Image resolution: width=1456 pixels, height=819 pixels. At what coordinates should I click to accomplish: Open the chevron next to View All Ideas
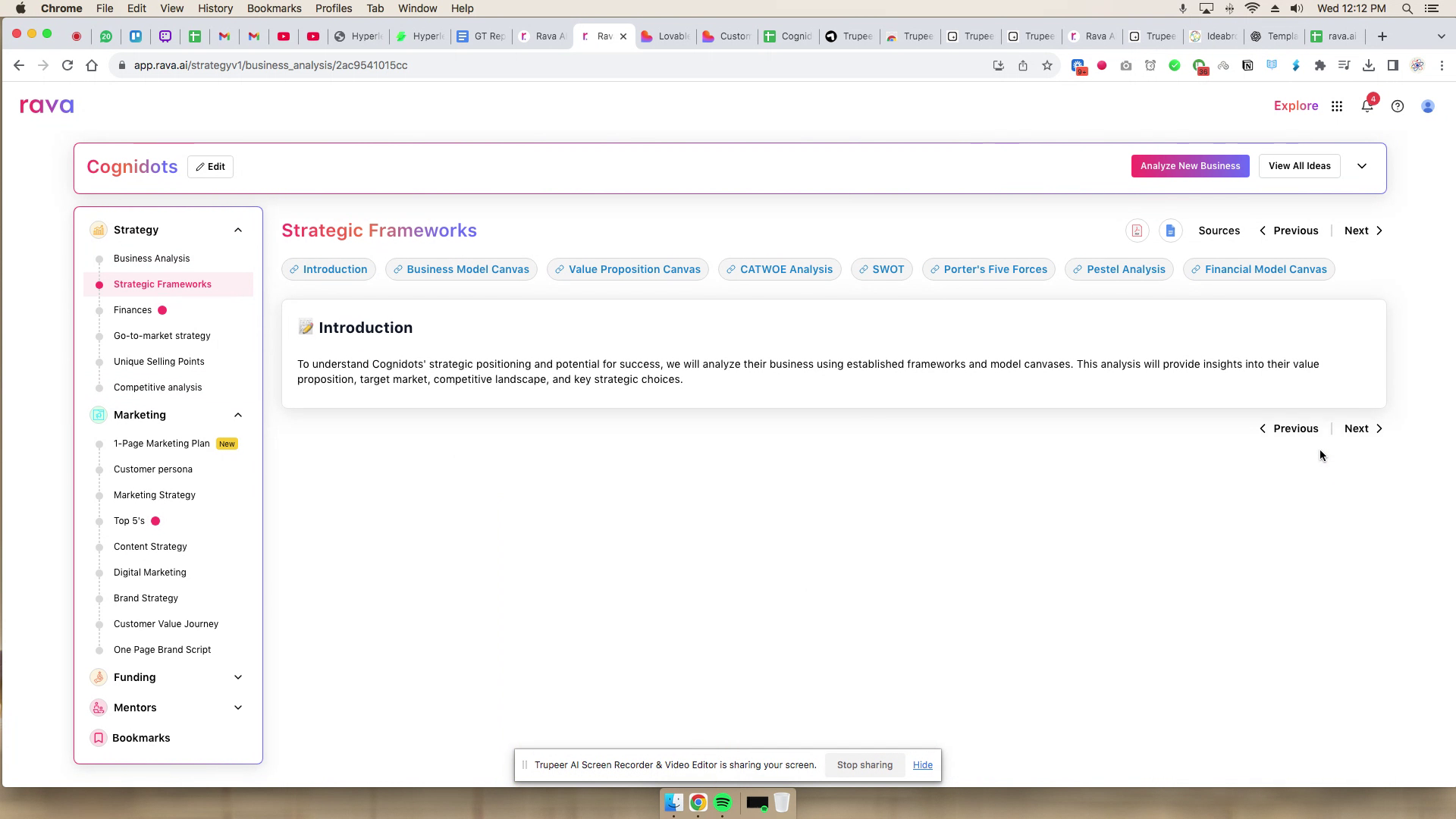click(x=1362, y=165)
